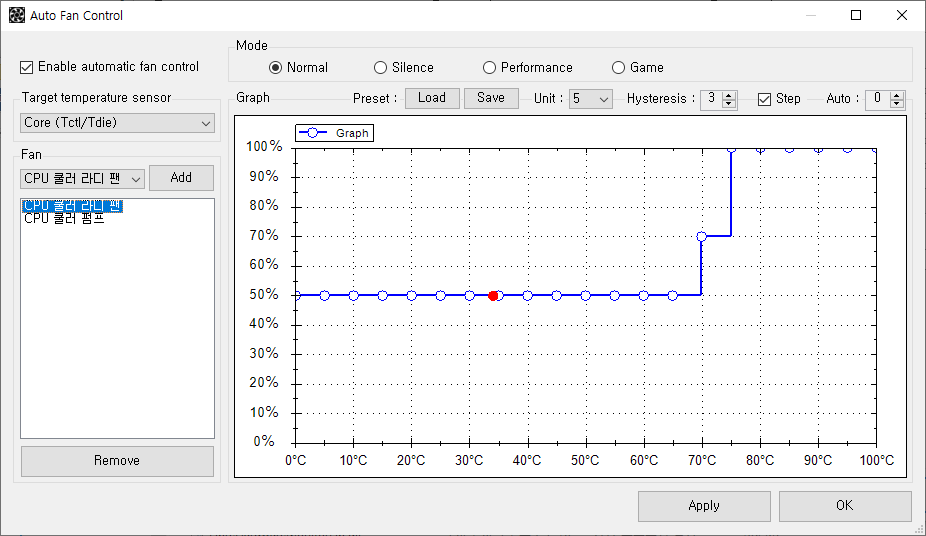Maximize the Auto Fan Control window
Viewport: 926px width, 536px height.
click(x=856, y=15)
